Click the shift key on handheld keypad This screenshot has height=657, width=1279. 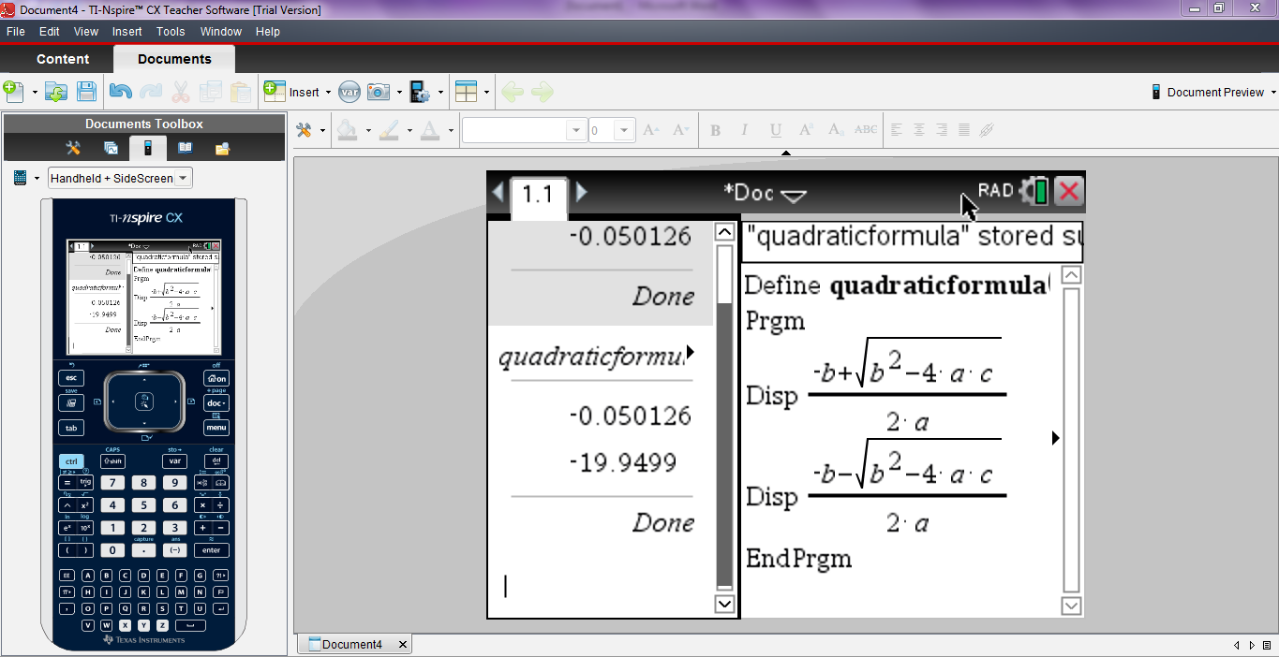[112, 461]
